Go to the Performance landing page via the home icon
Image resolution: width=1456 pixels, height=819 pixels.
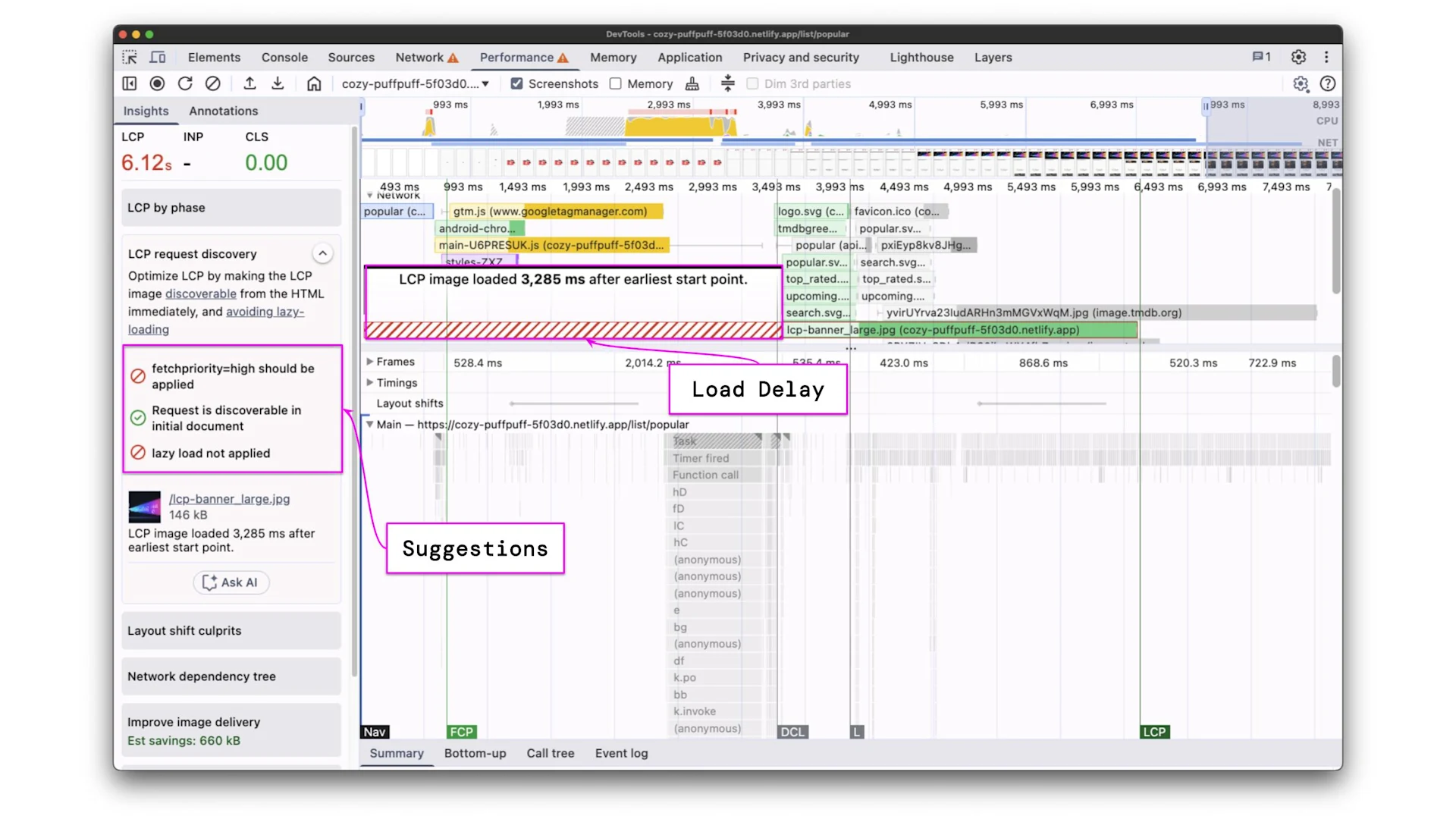[x=314, y=83]
